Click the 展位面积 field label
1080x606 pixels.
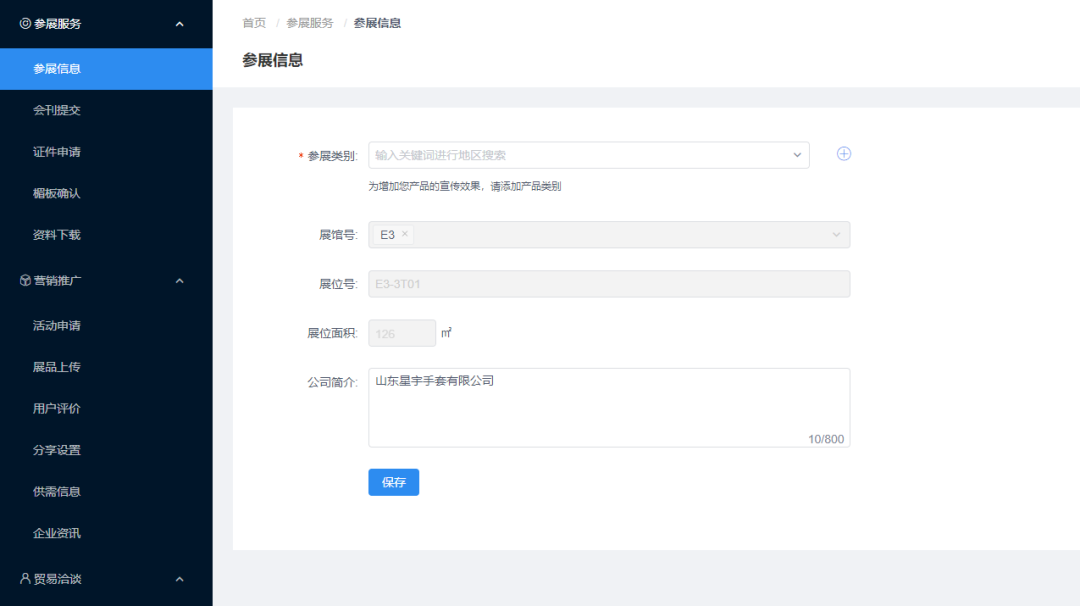click(x=332, y=333)
